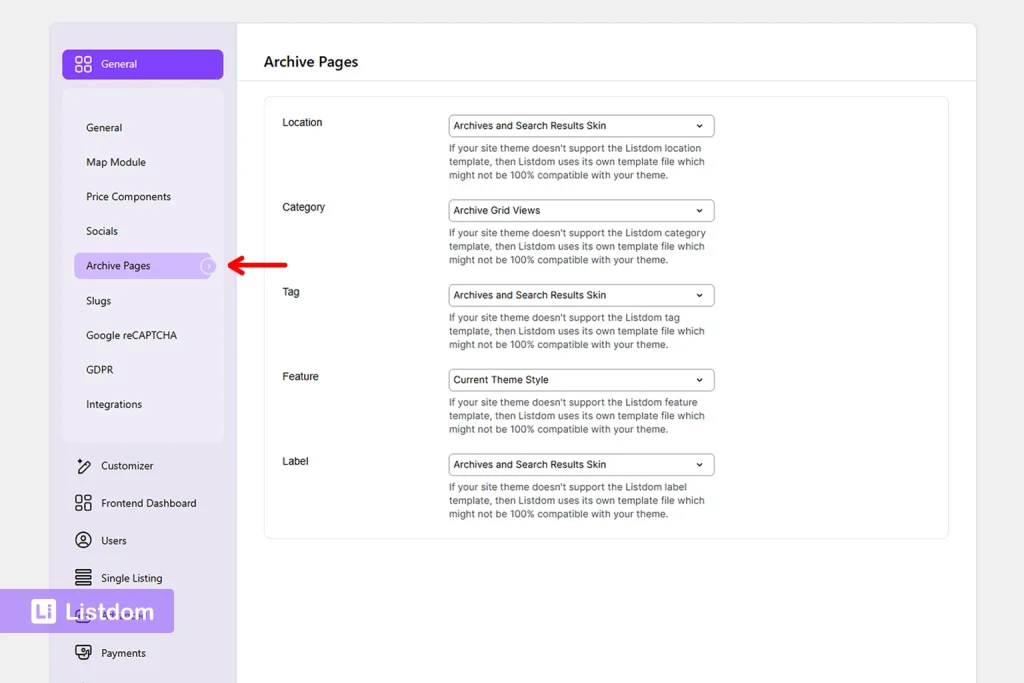Select the purple General section header
This screenshot has height=683, width=1024.
click(x=142, y=64)
